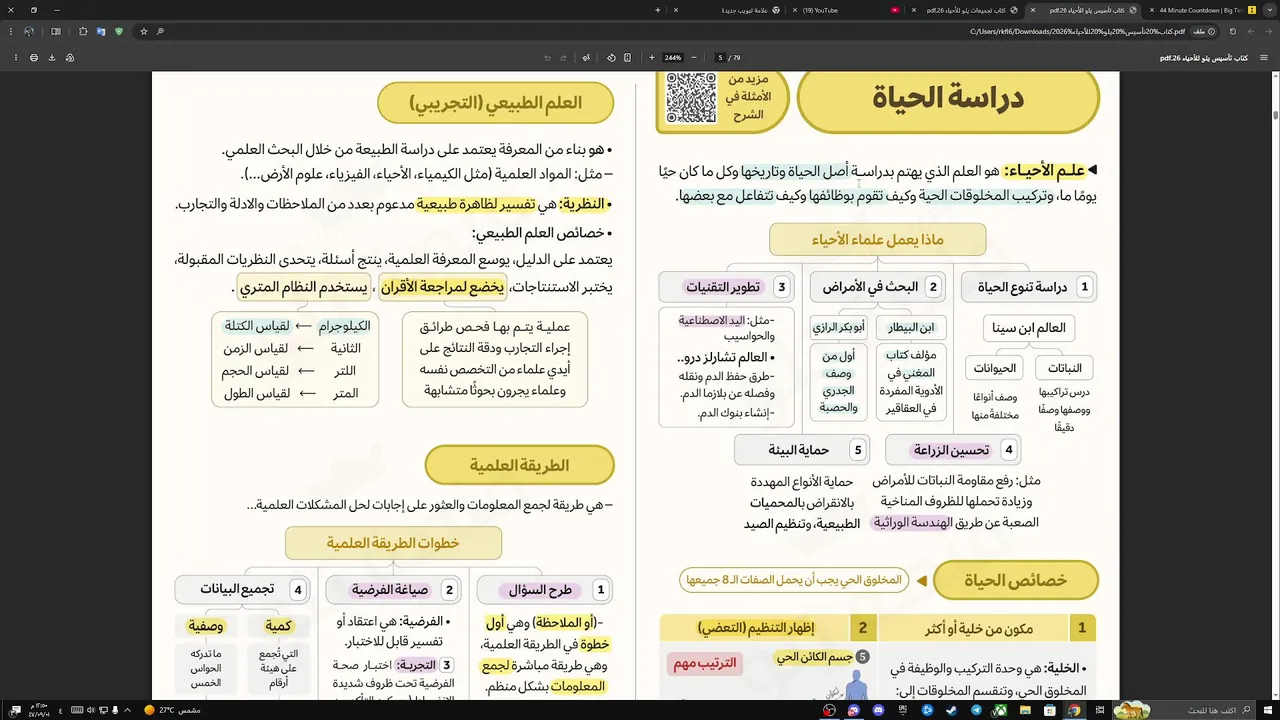Open the Chrome icon on the taskbar
1280x720 pixels.
[x=1074, y=710]
